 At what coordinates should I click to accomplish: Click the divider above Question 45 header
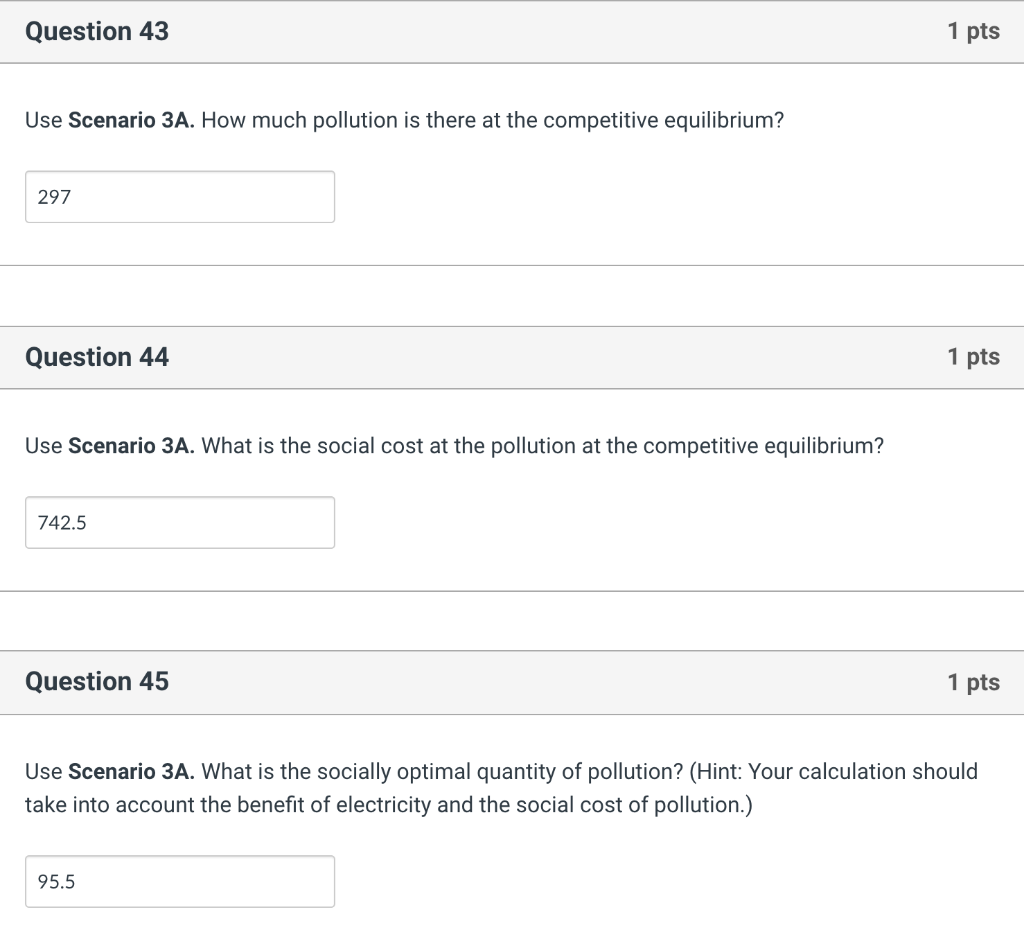coord(512,592)
